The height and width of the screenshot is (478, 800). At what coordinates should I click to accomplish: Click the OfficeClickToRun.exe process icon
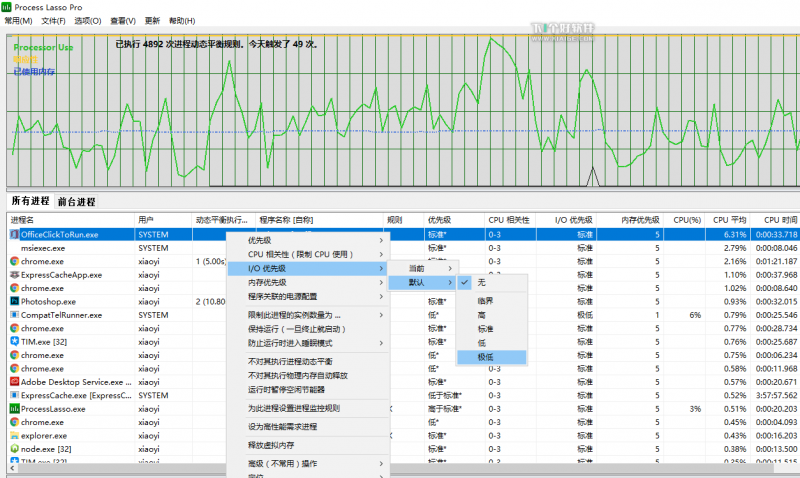pos(14,234)
